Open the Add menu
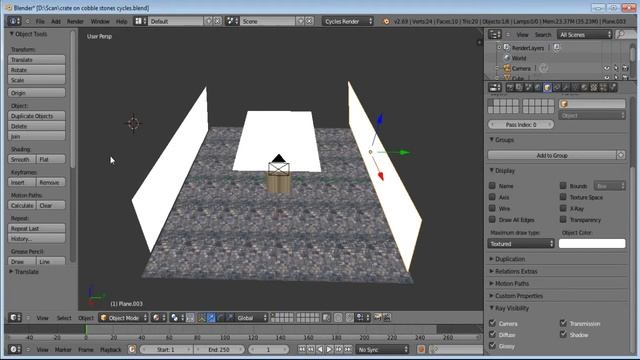 click(56, 21)
